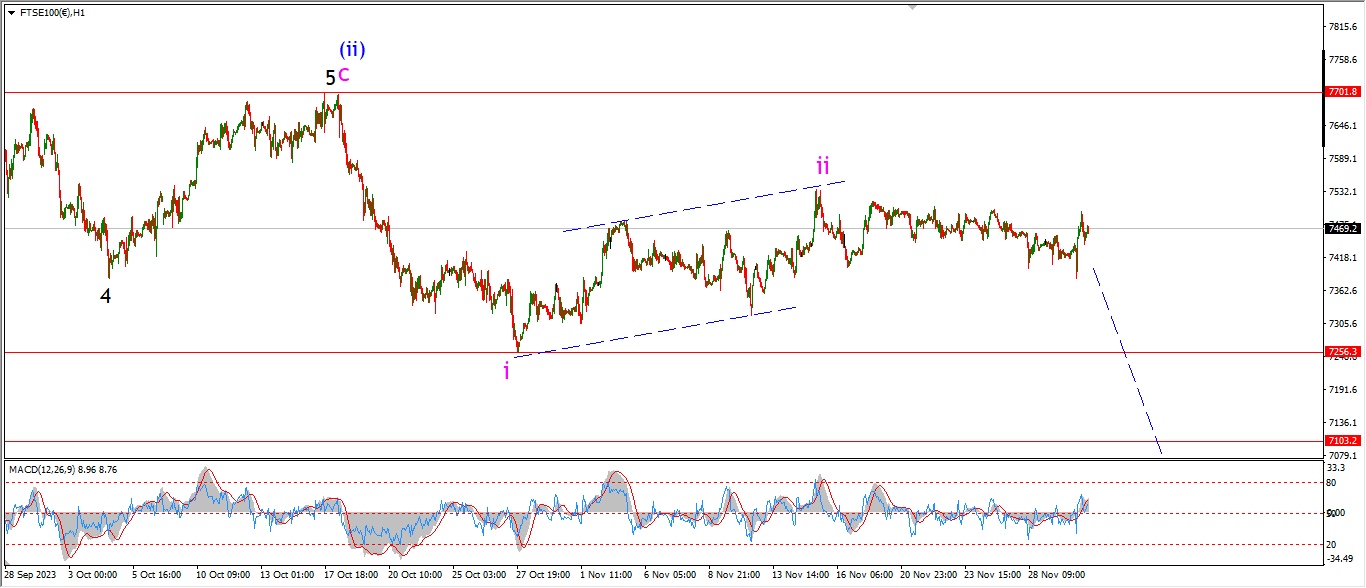Click the 13 Nov 14:00 time label
Image resolution: width=1366 pixels, height=588 pixels.
(x=798, y=575)
